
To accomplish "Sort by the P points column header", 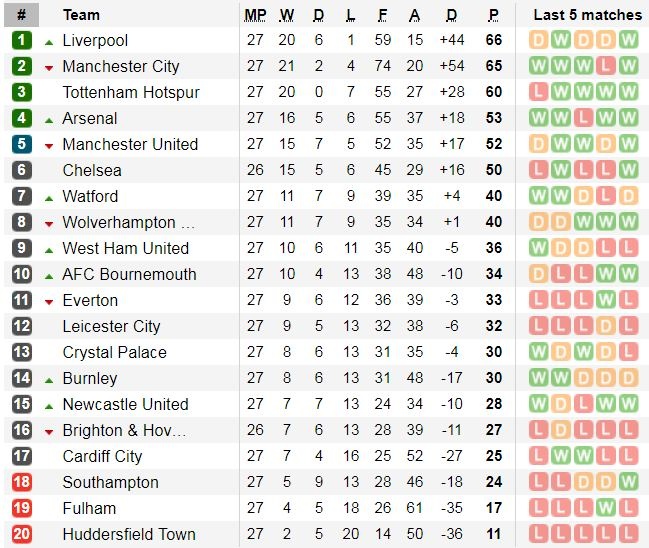I will (x=493, y=15).
